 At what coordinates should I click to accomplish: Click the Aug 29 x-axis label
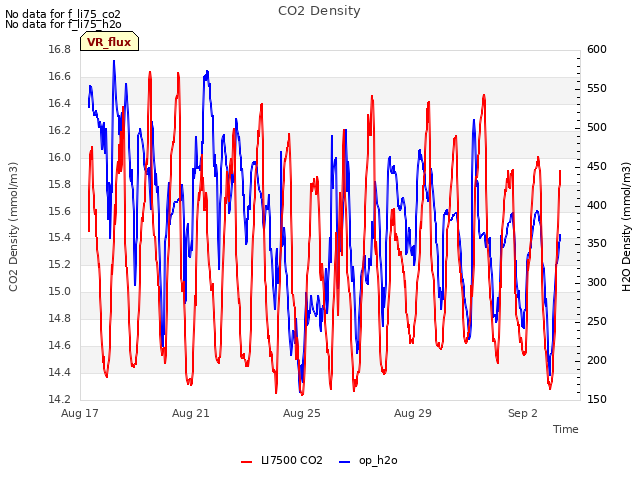click(413, 413)
